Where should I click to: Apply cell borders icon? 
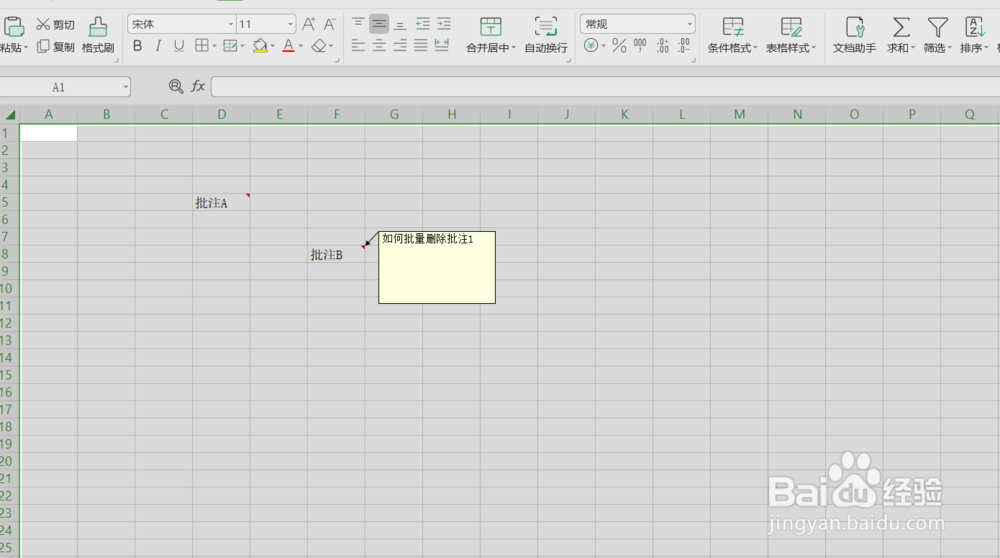click(x=202, y=45)
